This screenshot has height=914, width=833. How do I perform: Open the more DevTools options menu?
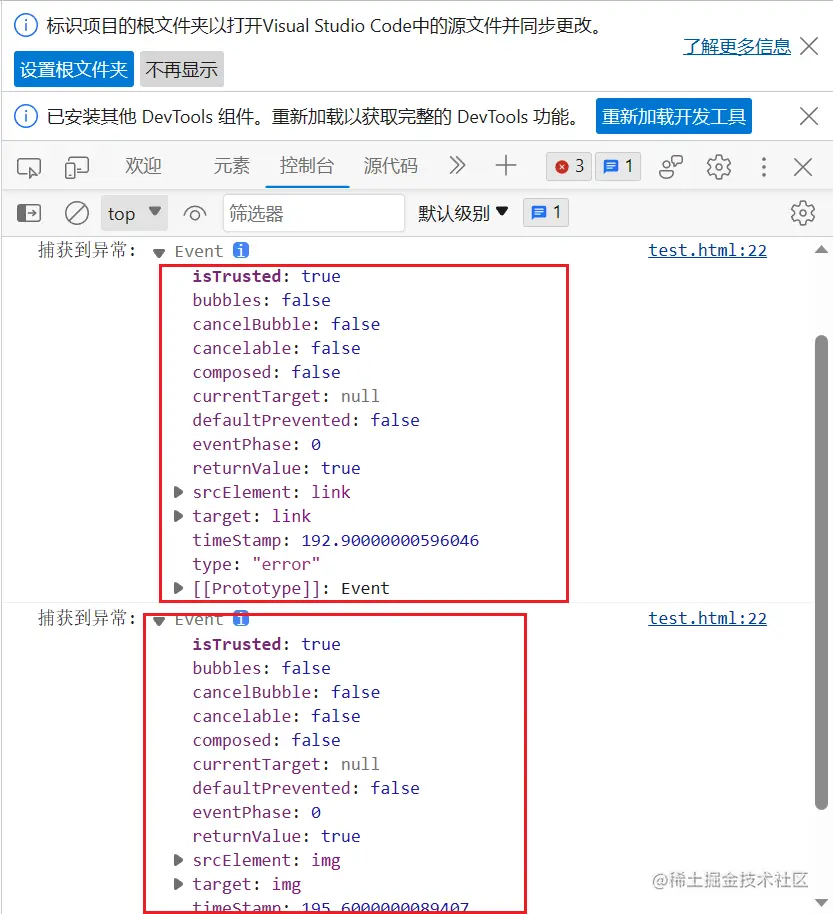(x=762, y=167)
